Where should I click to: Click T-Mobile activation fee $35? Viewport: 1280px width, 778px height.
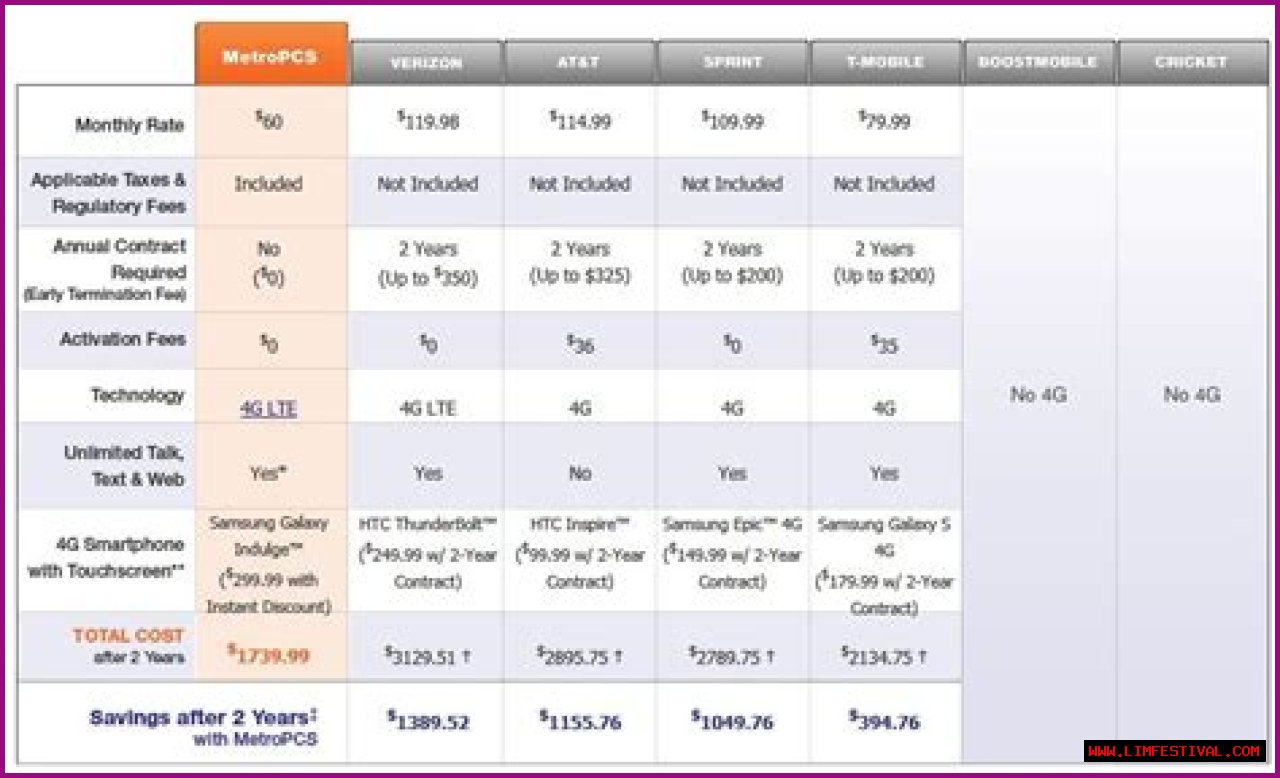(x=884, y=343)
